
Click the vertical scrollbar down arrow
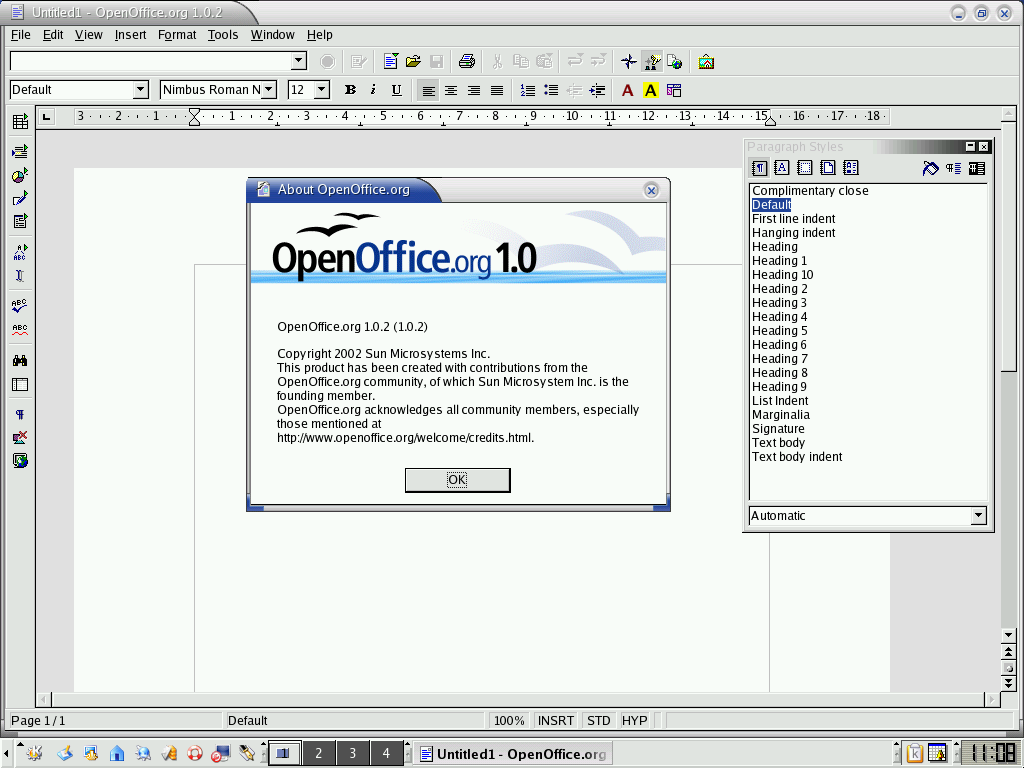pos(1008,635)
